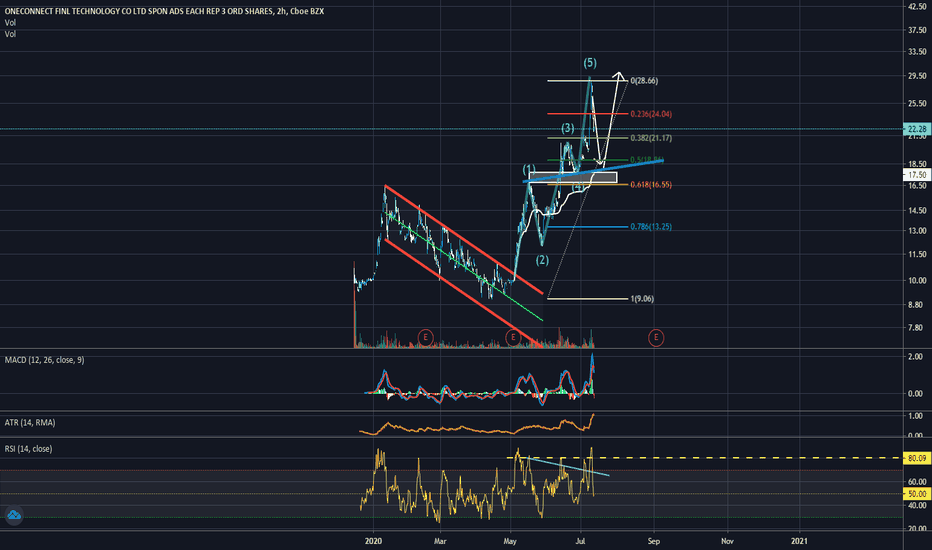Click the 0.382(21.17) Fibonacci level label

pyautogui.click(x=651, y=138)
